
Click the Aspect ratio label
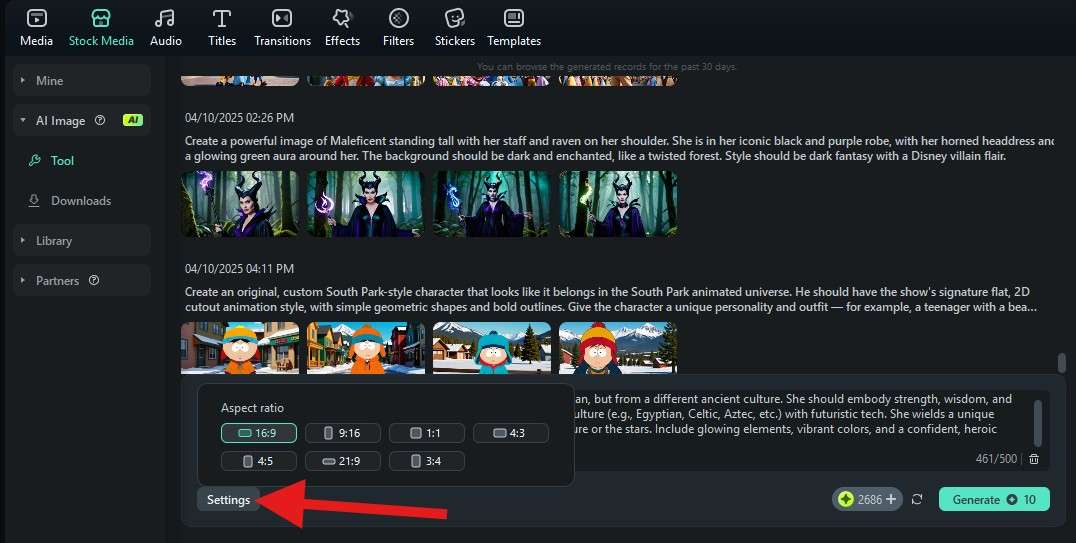tap(252, 408)
